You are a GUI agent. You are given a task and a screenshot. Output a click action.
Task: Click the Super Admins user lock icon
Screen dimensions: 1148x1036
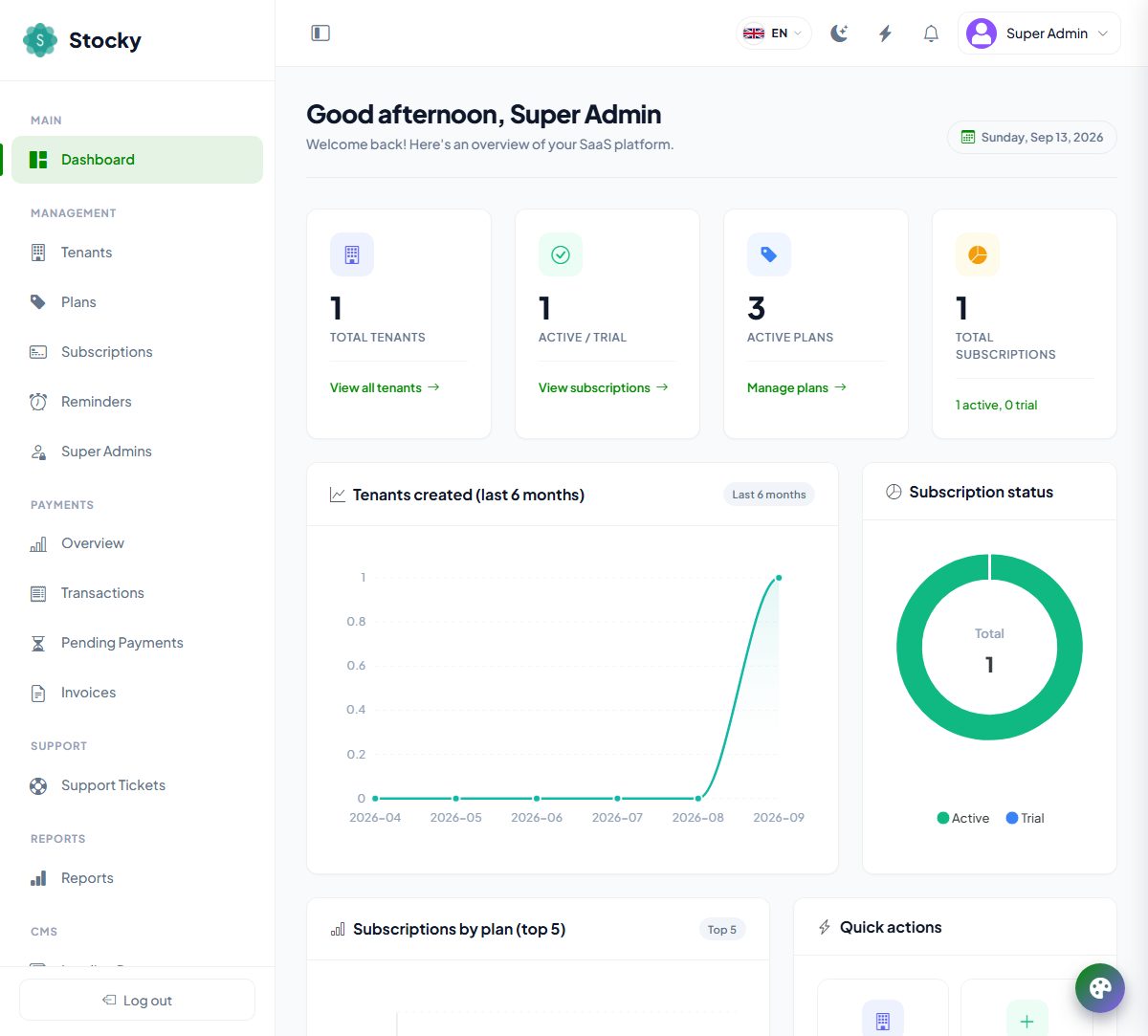pyautogui.click(x=38, y=452)
